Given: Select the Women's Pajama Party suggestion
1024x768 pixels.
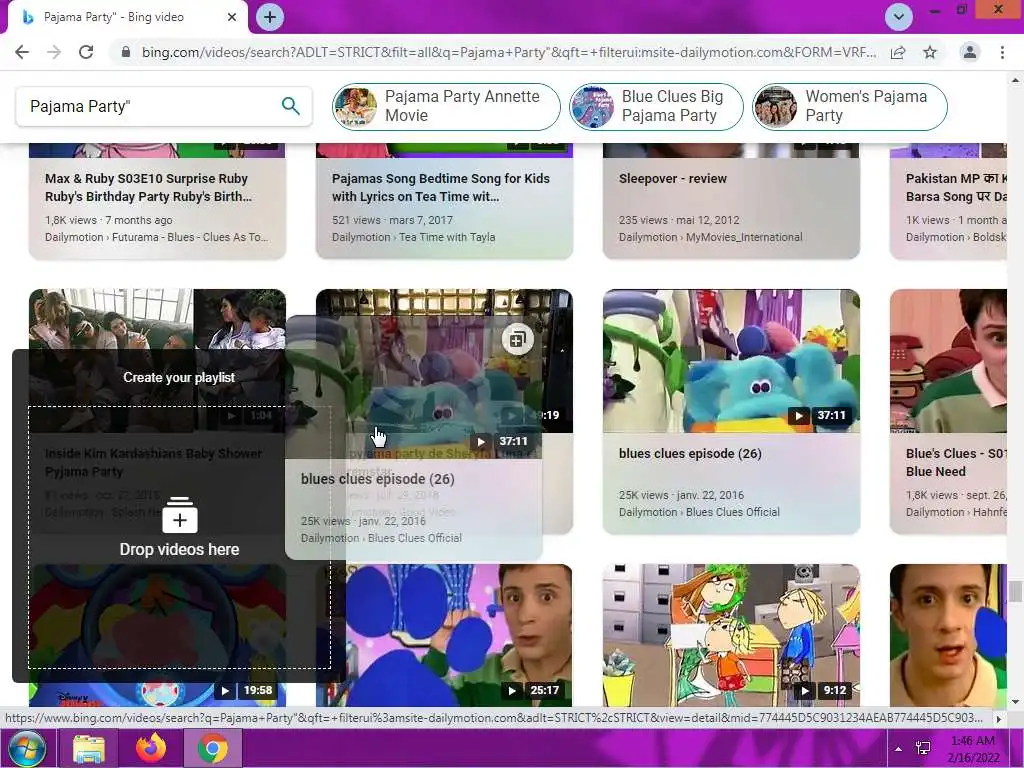Looking at the screenshot, I should [850, 106].
